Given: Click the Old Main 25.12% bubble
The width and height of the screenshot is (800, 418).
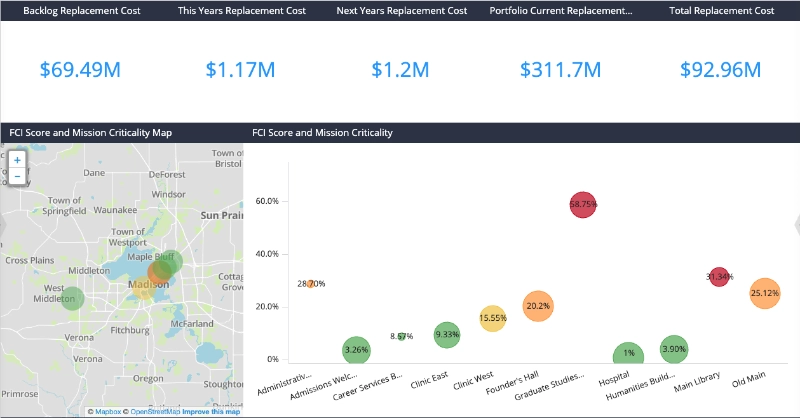Looking at the screenshot, I should [764, 293].
